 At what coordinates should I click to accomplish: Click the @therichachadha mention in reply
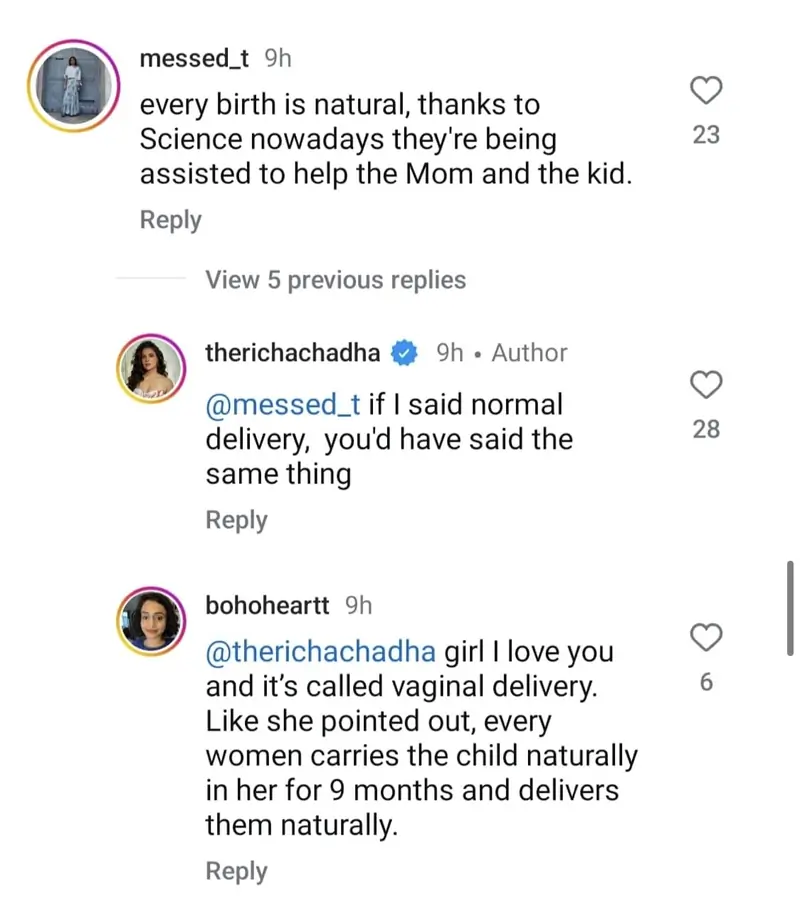click(x=320, y=652)
